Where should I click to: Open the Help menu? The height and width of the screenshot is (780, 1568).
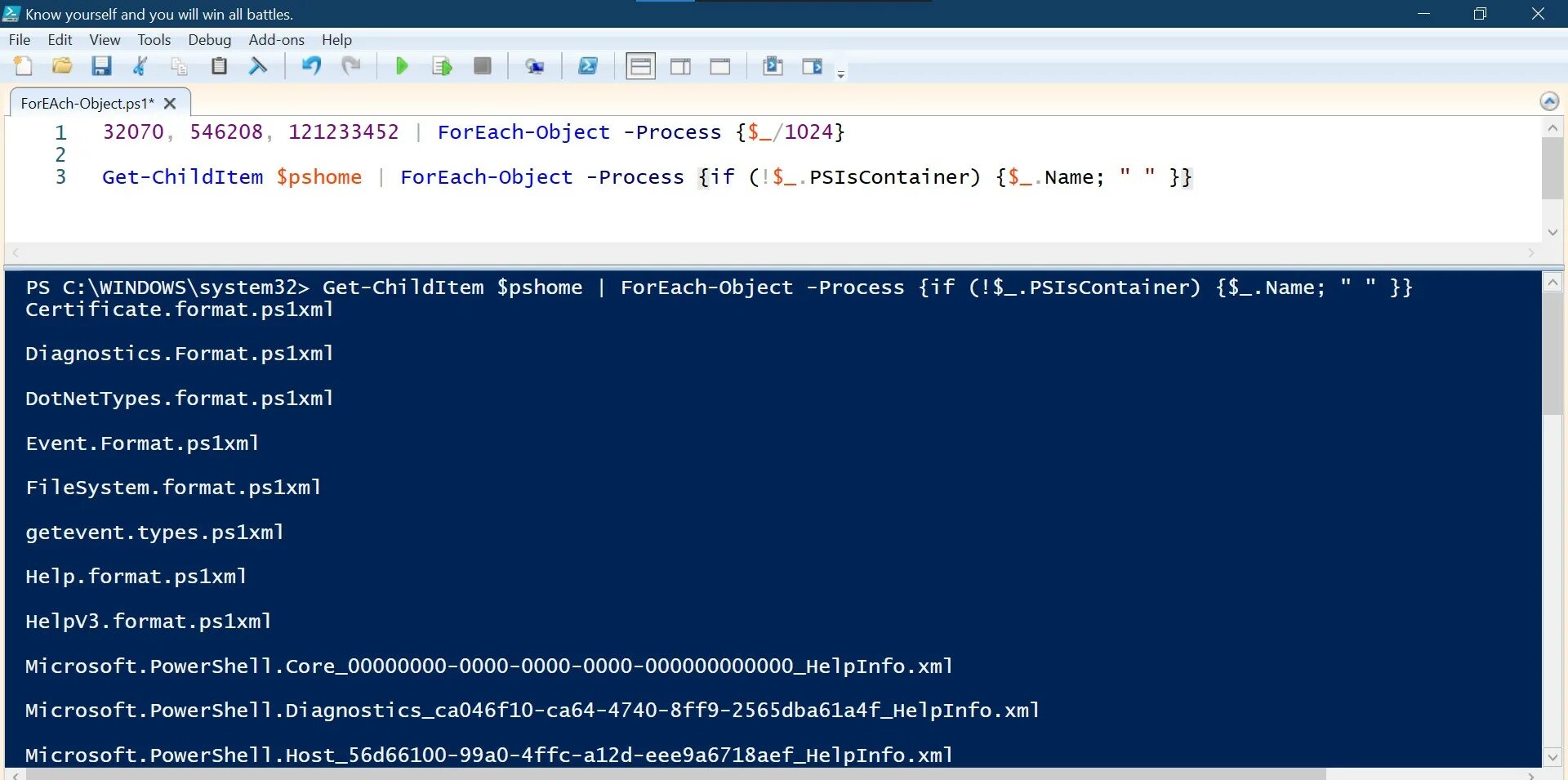click(x=336, y=39)
